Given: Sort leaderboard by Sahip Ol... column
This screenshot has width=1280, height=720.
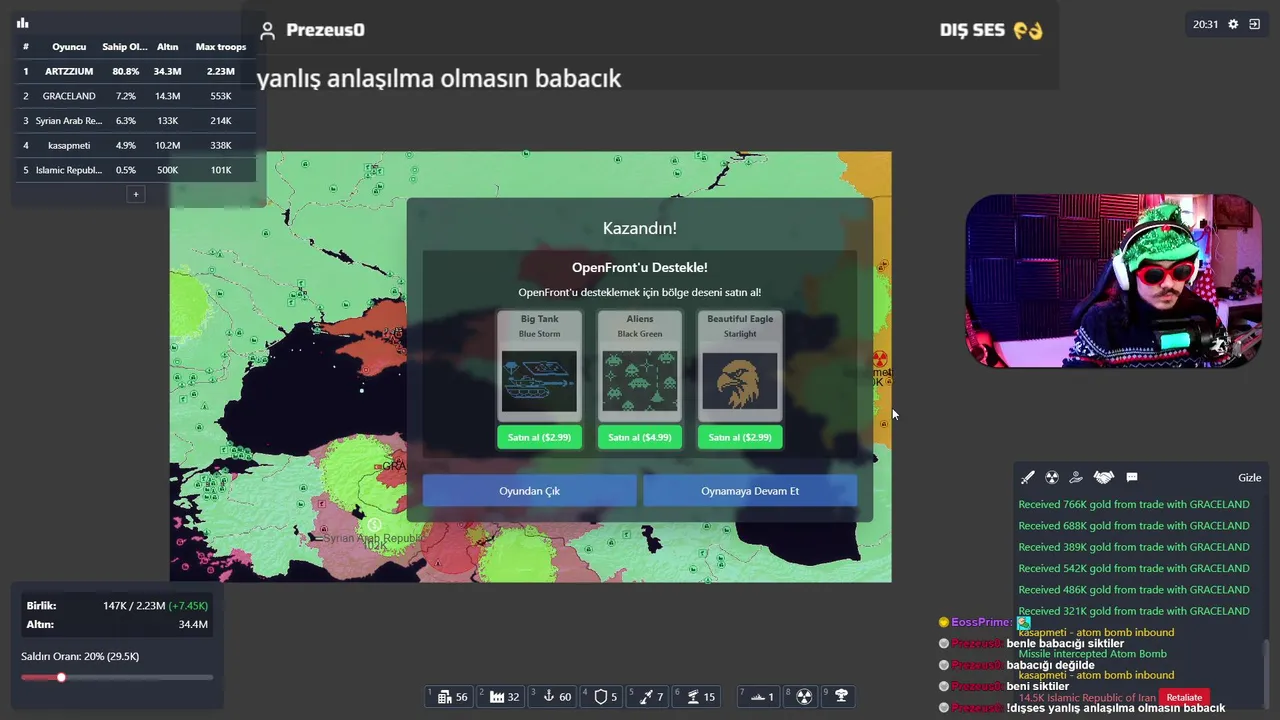Looking at the screenshot, I should click(125, 47).
